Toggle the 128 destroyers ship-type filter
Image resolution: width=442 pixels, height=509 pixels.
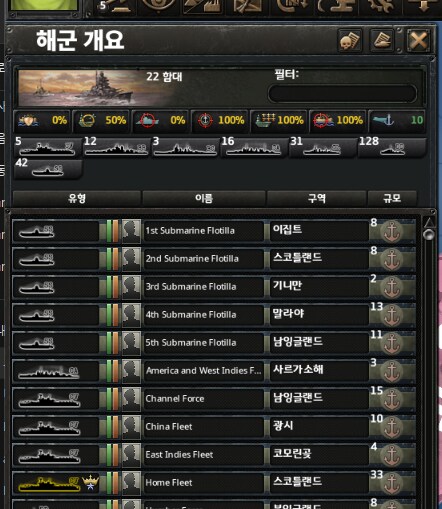point(392,148)
